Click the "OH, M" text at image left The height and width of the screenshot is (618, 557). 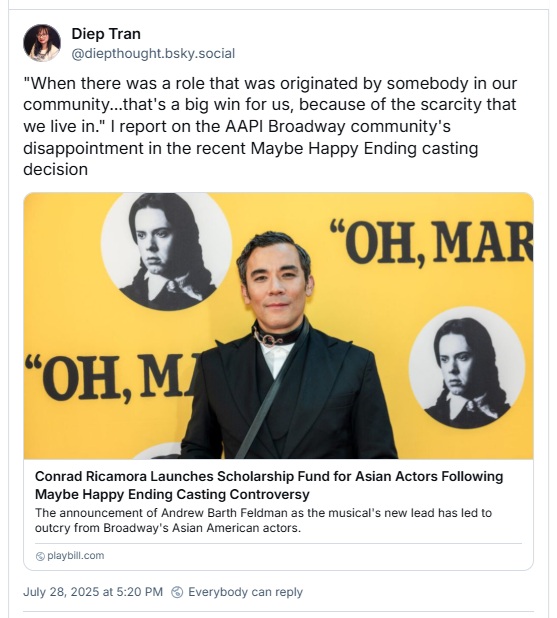[114, 378]
